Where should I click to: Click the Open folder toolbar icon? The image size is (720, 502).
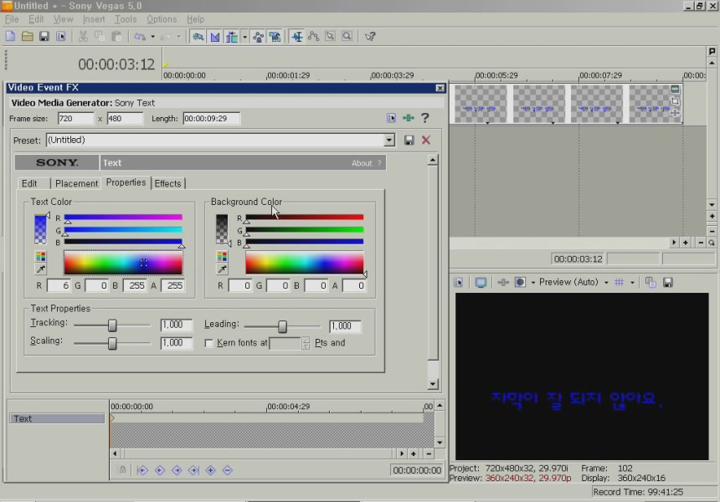coord(27,36)
